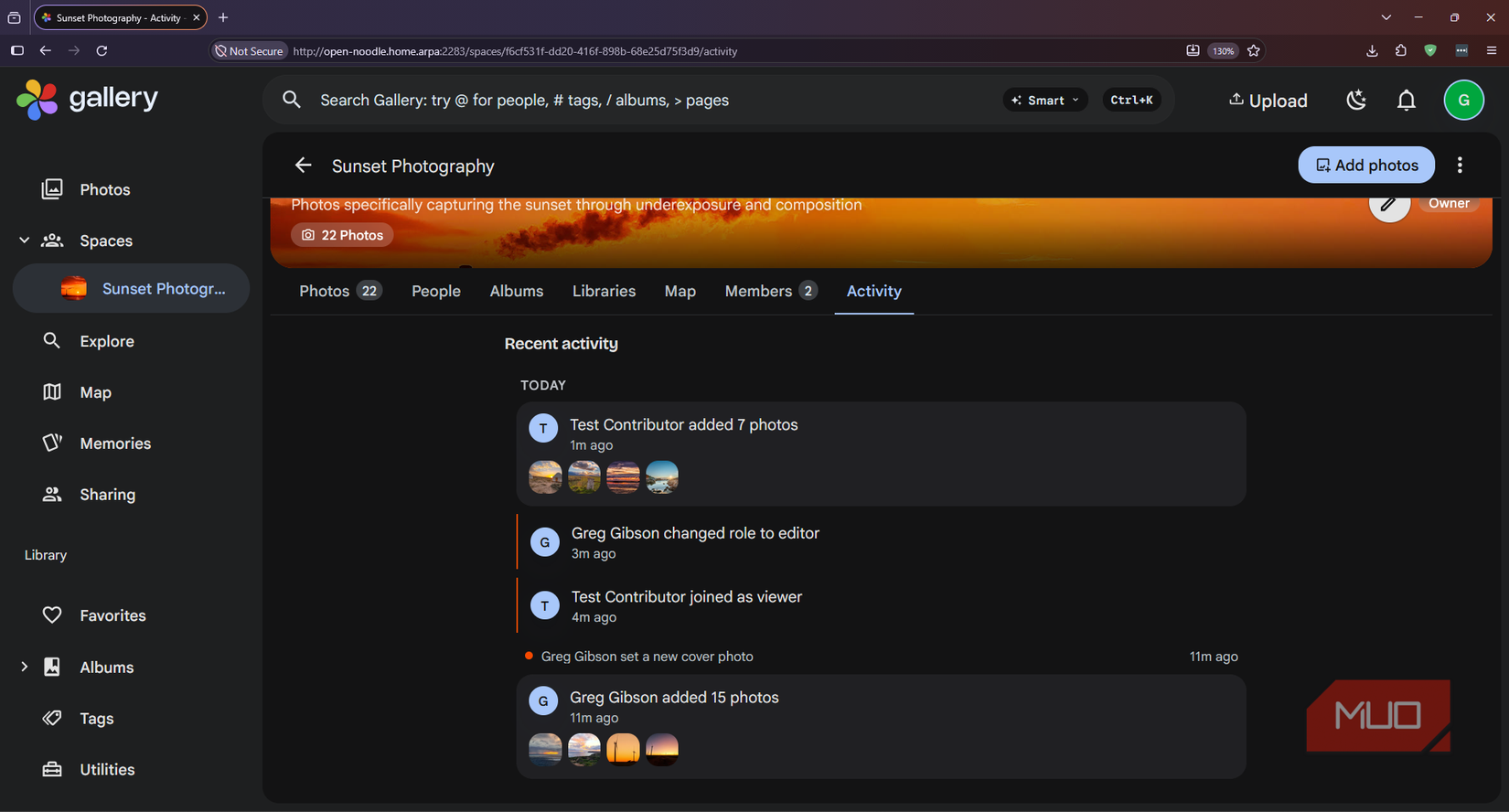Open a new browser tab
This screenshot has height=812, width=1509.
point(223,17)
